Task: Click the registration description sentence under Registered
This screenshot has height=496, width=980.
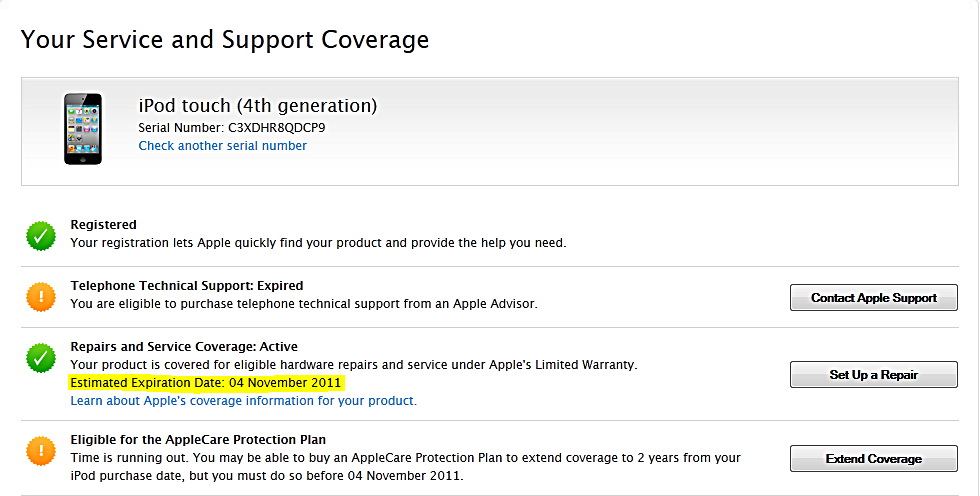Action: coord(318,243)
